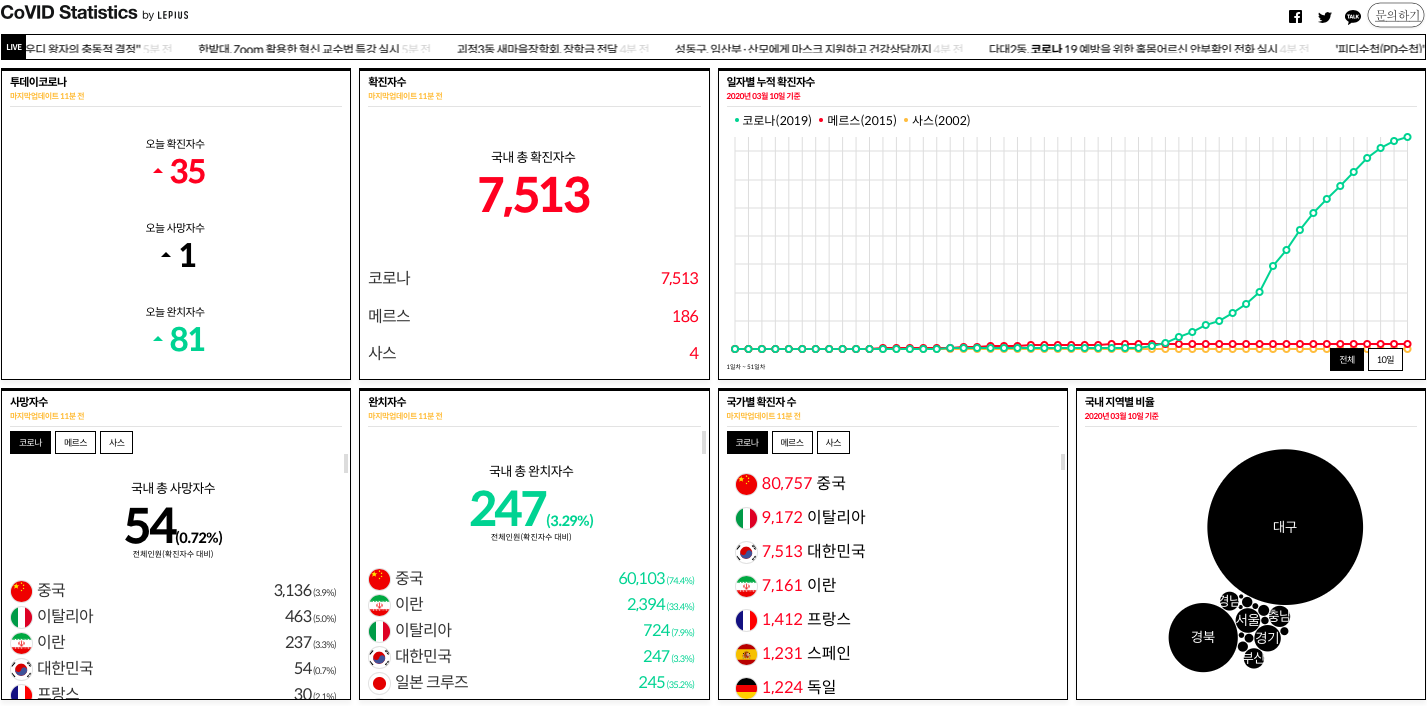Select the 대구 region bubble
The width and height of the screenshot is (1427, 706).
1285,527
